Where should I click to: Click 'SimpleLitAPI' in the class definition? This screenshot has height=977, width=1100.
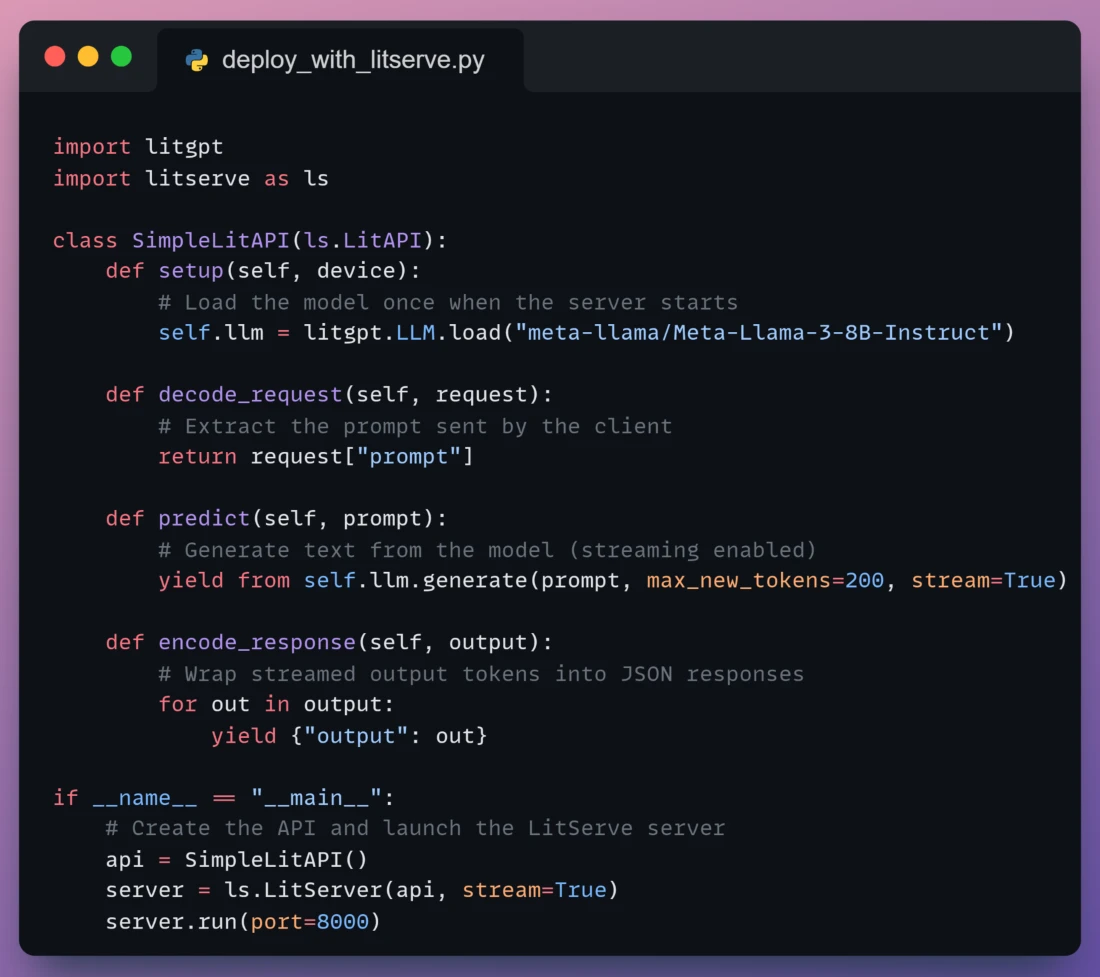[x=210, y=240]
